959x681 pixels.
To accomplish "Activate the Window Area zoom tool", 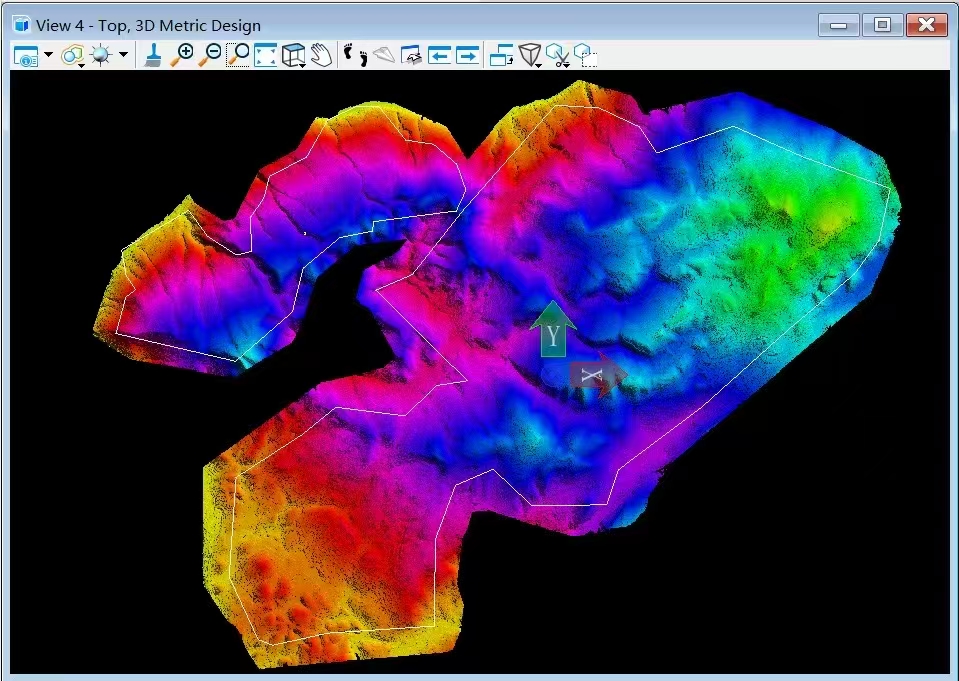I will (238, 55).
